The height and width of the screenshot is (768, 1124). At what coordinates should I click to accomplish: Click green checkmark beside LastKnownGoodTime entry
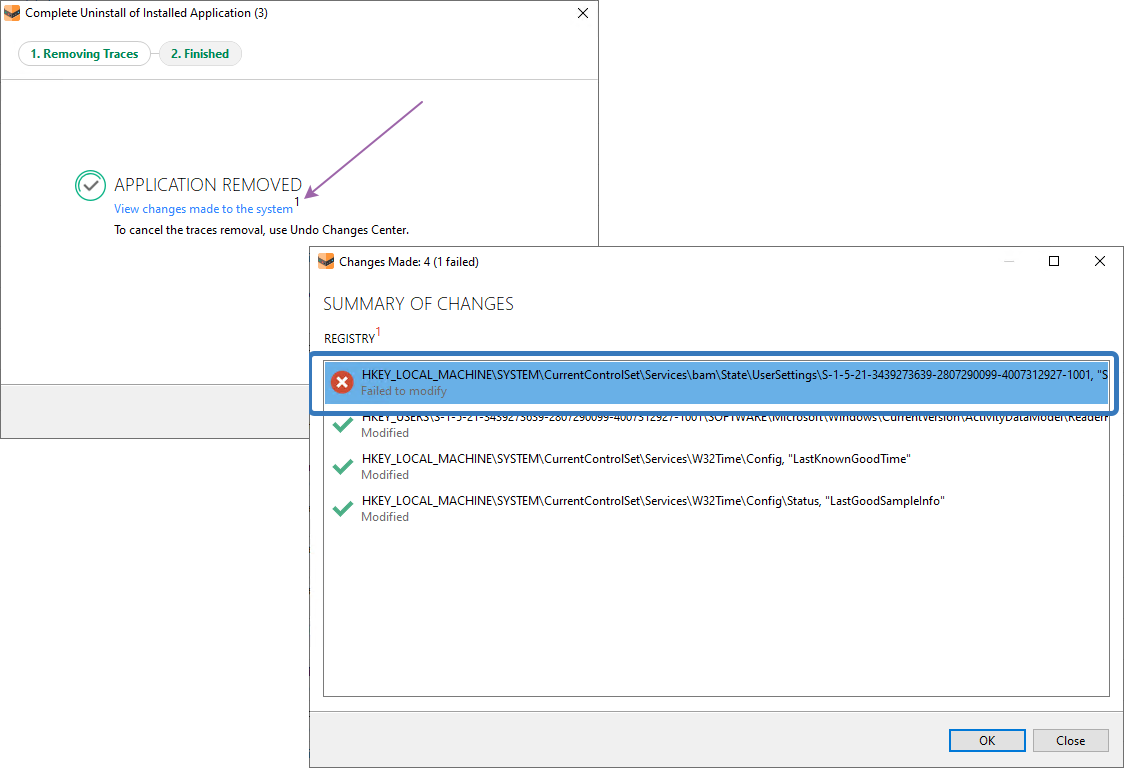pos(343,466)
